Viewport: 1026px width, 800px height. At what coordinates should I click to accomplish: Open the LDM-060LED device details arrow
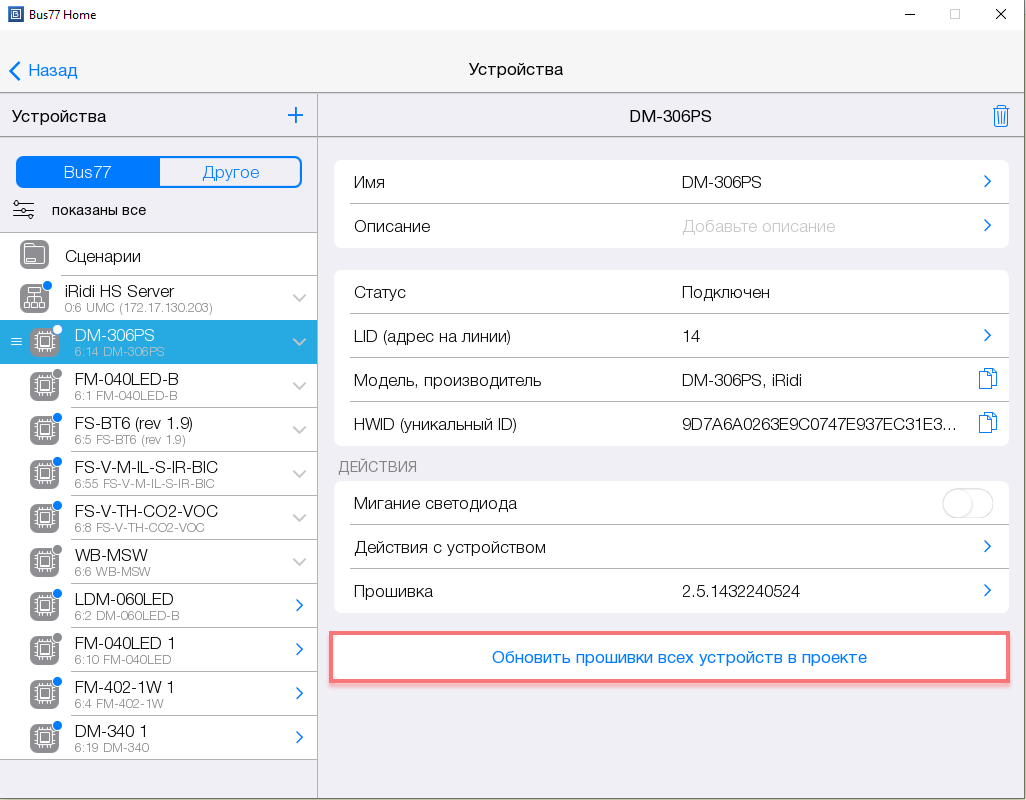[x=299, y=605]
